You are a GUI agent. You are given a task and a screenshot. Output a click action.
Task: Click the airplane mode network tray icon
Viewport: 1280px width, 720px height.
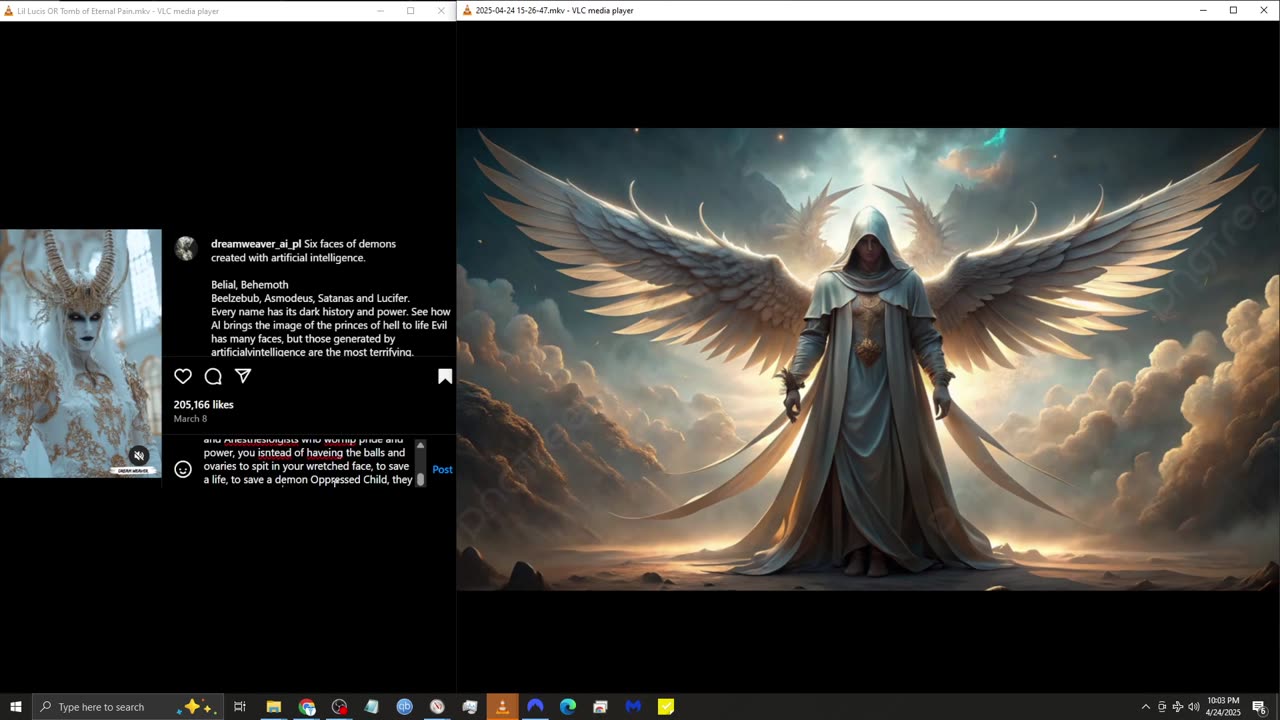(1178, 707)
